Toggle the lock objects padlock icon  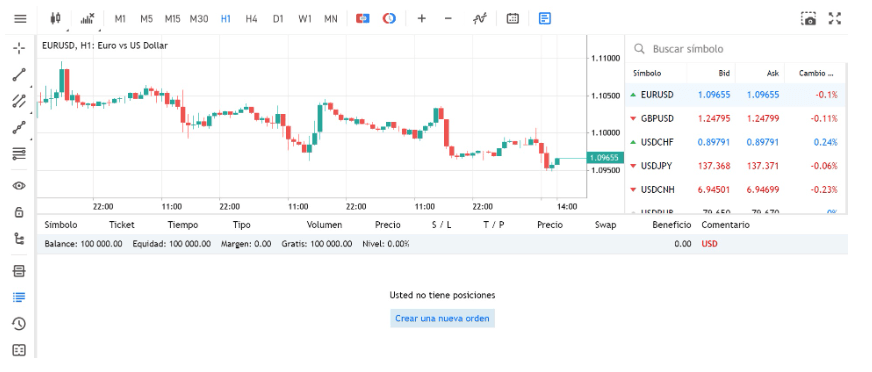(19, 212)
